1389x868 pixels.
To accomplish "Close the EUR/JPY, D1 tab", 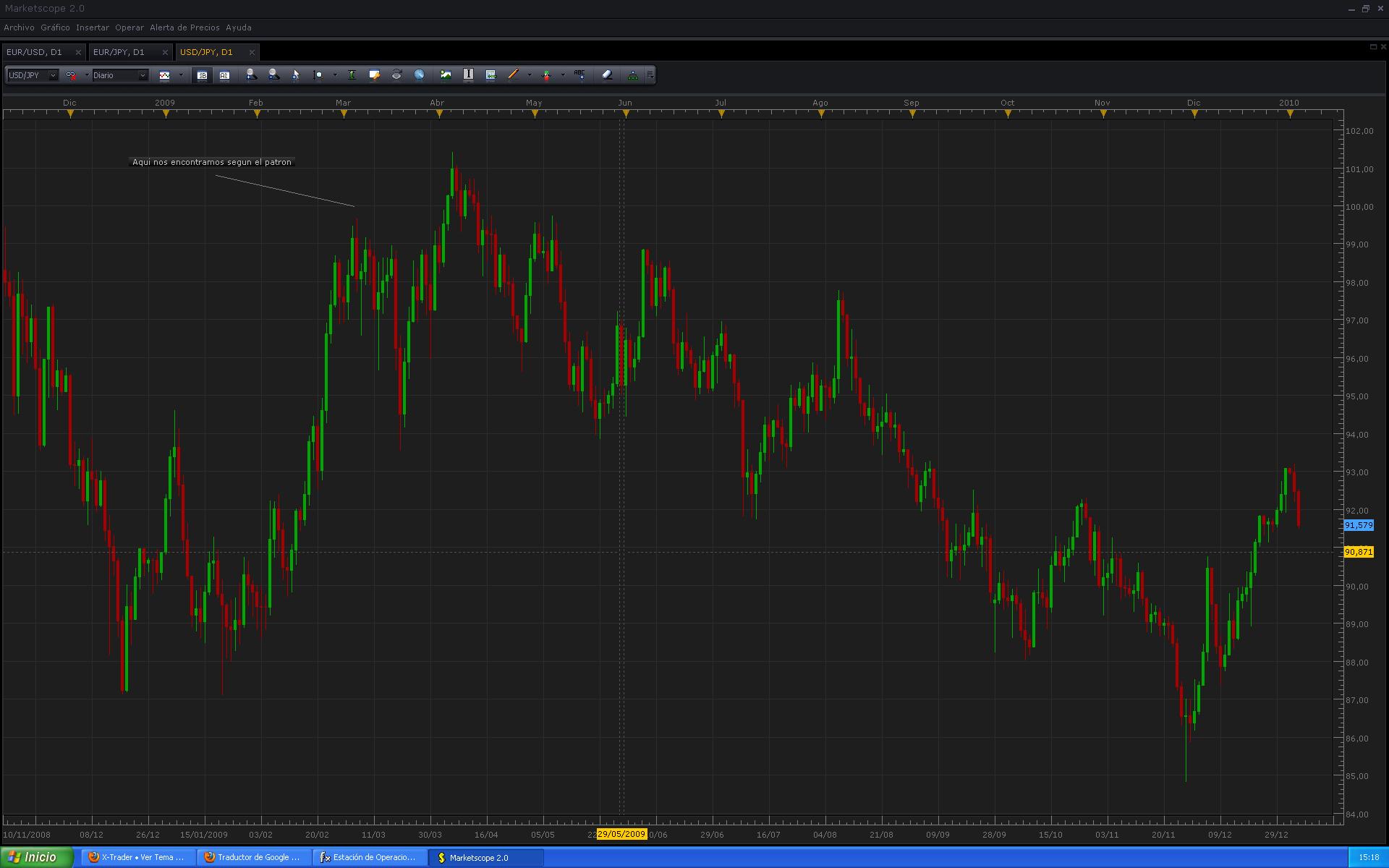I will click(x=165, y=52).
